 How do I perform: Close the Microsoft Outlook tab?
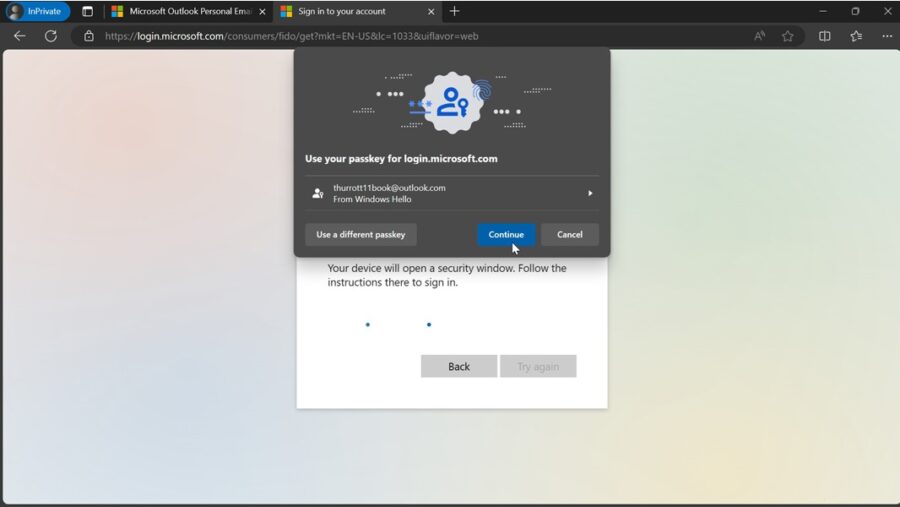tap(262, 11)
